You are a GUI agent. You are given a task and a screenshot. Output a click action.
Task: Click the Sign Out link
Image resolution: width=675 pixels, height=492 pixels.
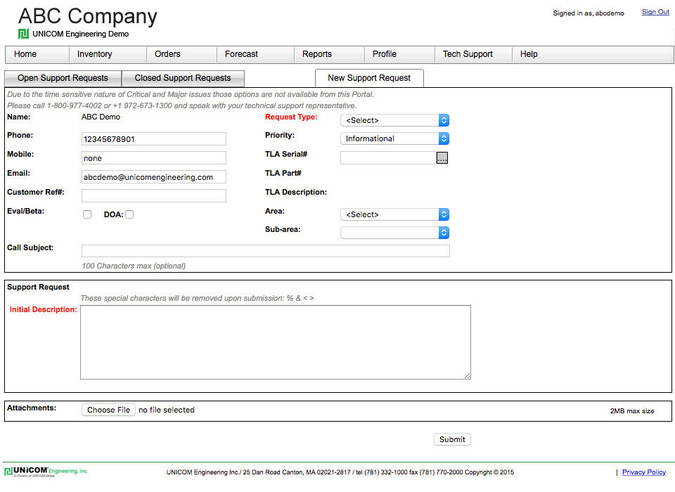coord(655,12)
